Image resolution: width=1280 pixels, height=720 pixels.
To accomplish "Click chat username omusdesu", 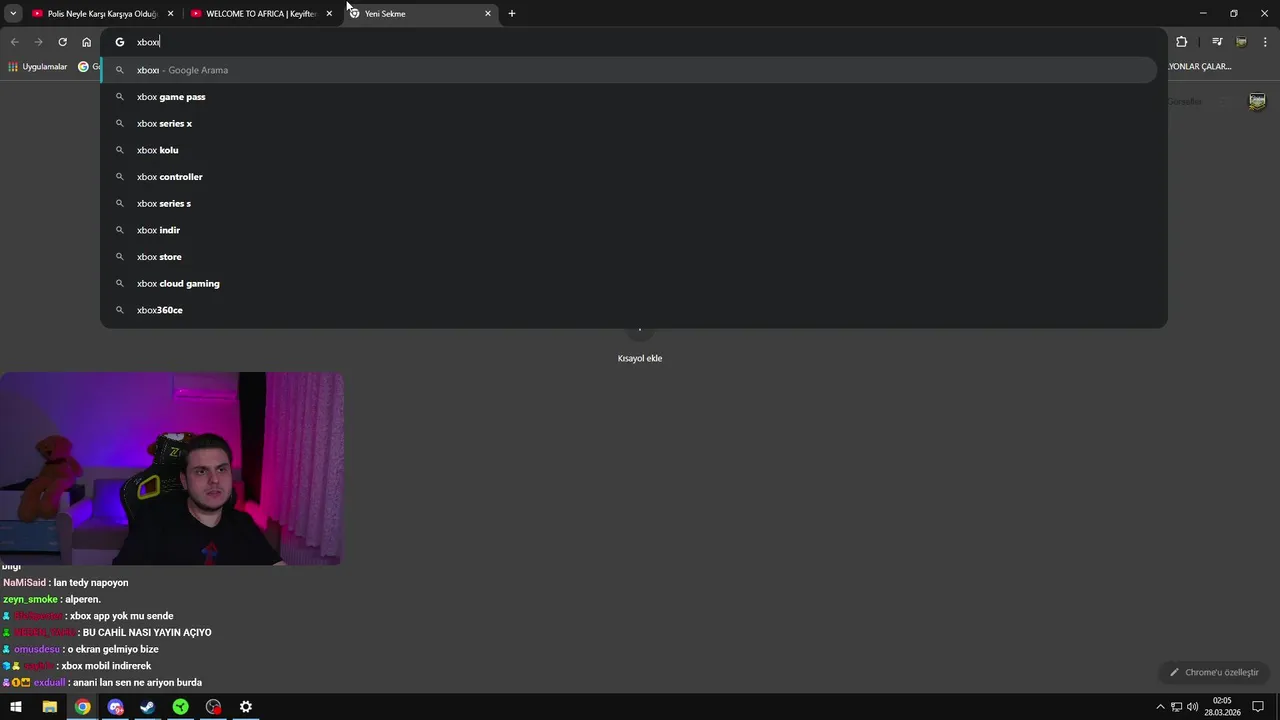I will [37, 650].
